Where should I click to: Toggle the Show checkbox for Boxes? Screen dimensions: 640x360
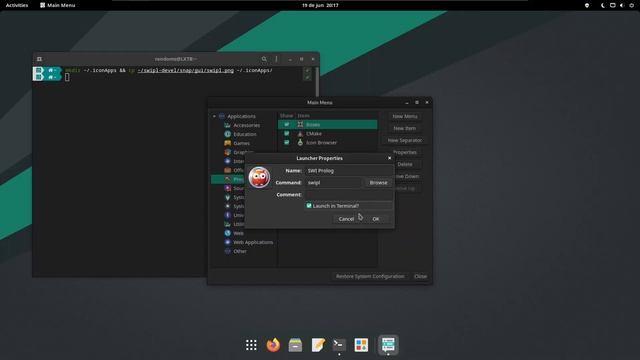coord(287,124)
